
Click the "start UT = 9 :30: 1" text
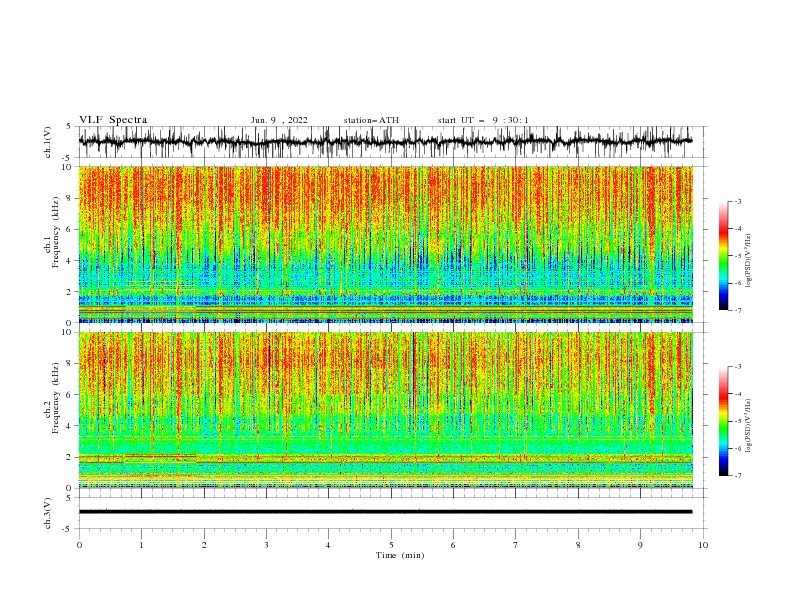pyautogui.click(x=483, y=120)
